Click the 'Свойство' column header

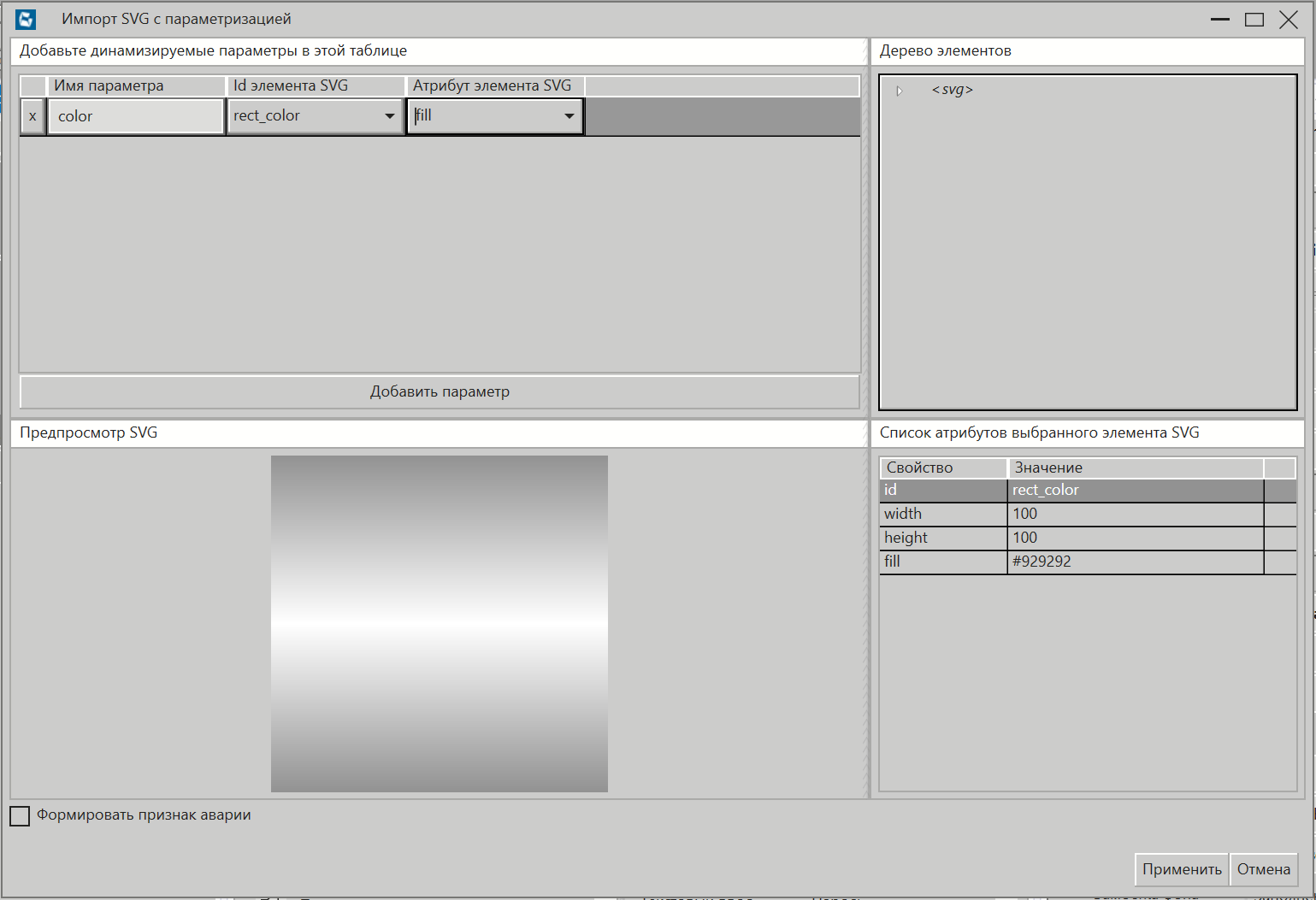(942, 468)
